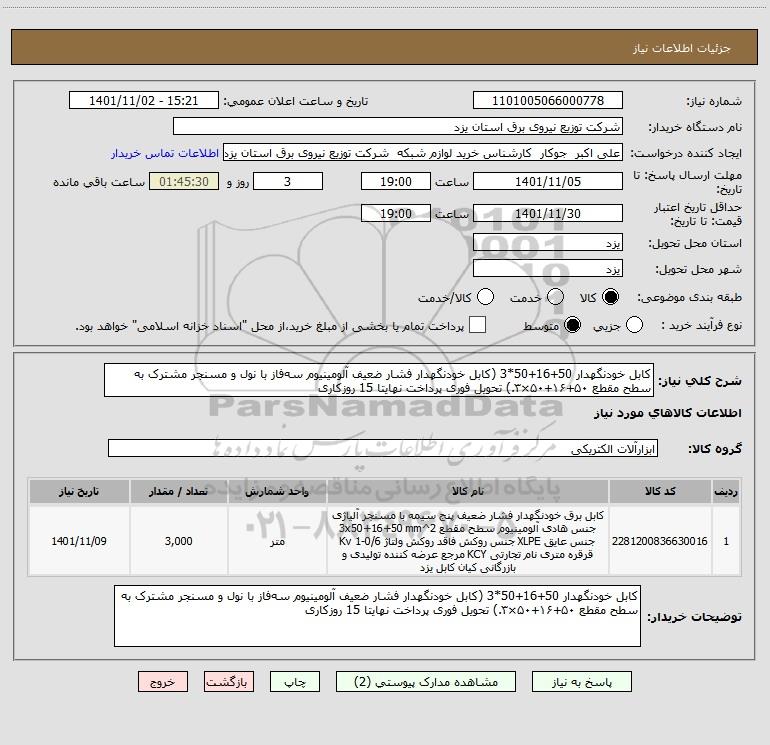Click the خروج exit button
The width and height of the screenshot is (770, 745).
pyautogui.click(x=163, y=682)
